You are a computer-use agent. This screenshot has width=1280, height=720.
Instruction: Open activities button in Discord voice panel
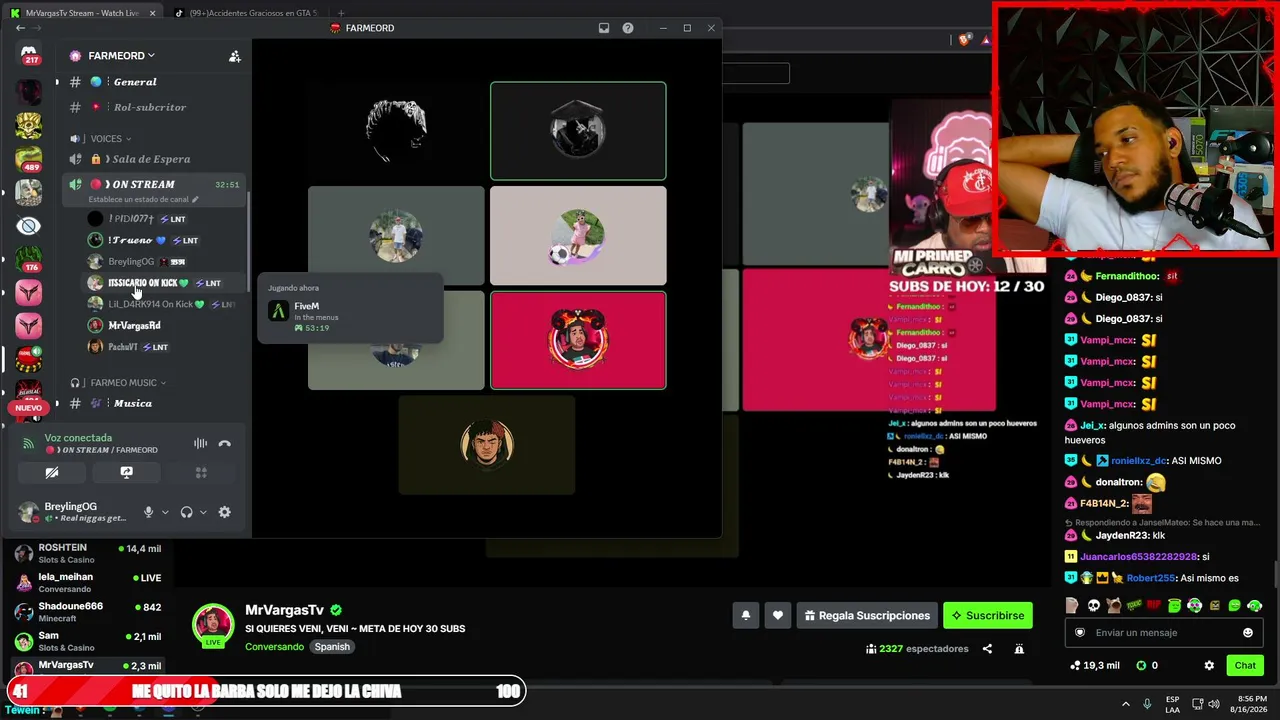point(201,473)
